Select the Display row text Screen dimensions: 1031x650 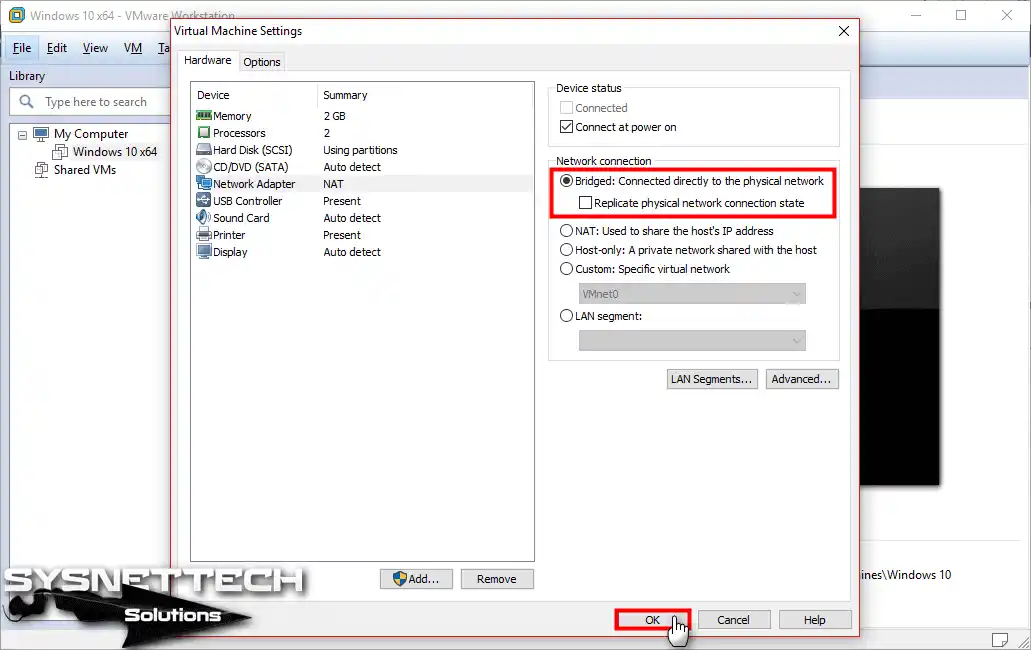coord(230,252)
